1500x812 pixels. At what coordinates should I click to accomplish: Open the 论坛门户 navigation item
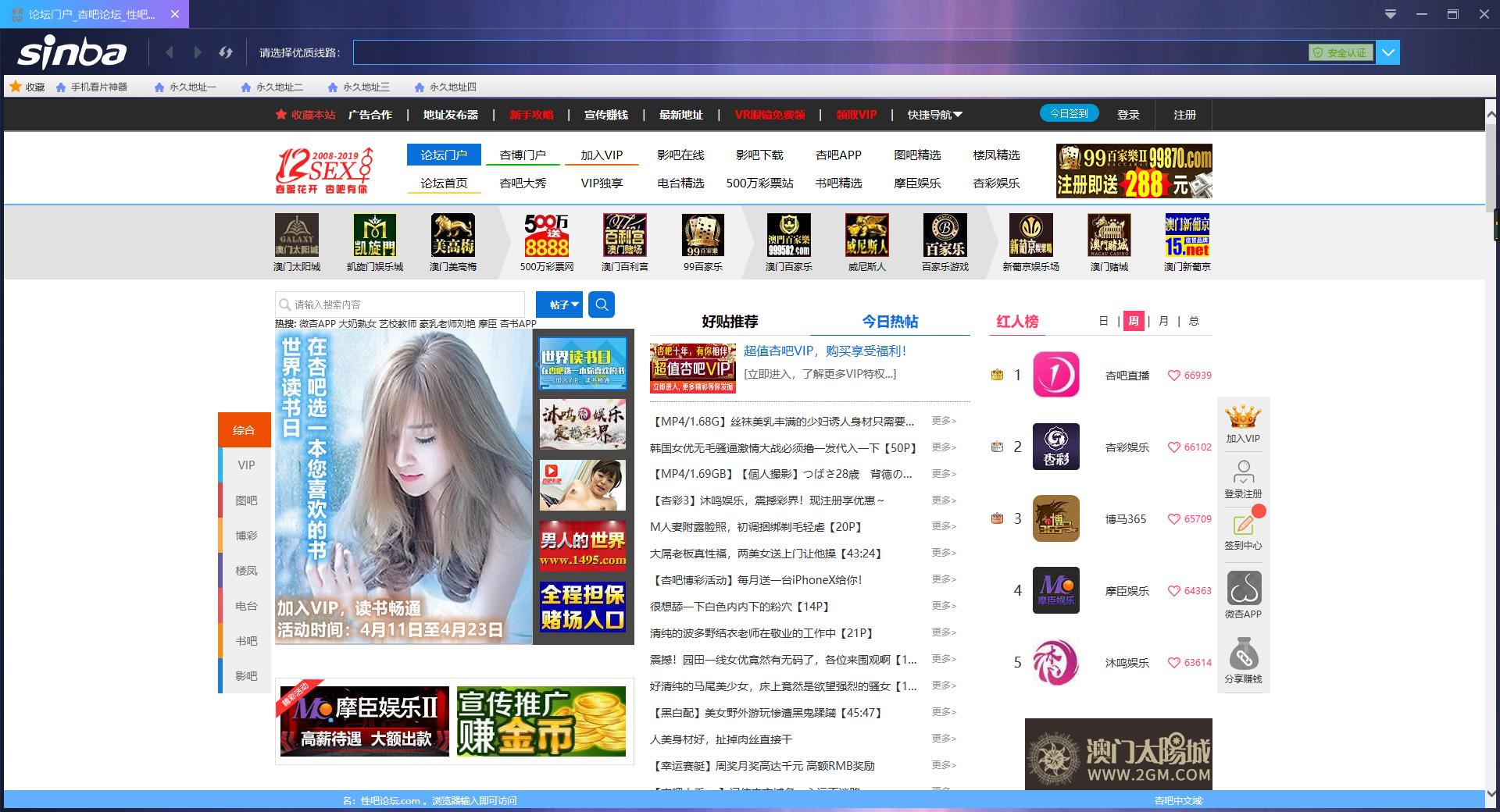(x=444, y=155)
